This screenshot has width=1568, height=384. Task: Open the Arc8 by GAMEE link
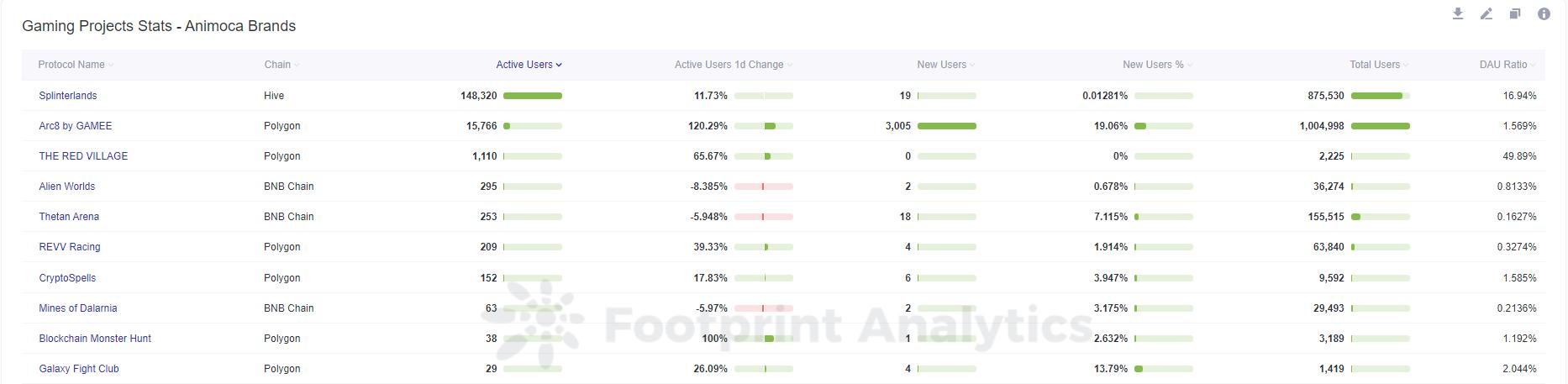click(76, 126)
